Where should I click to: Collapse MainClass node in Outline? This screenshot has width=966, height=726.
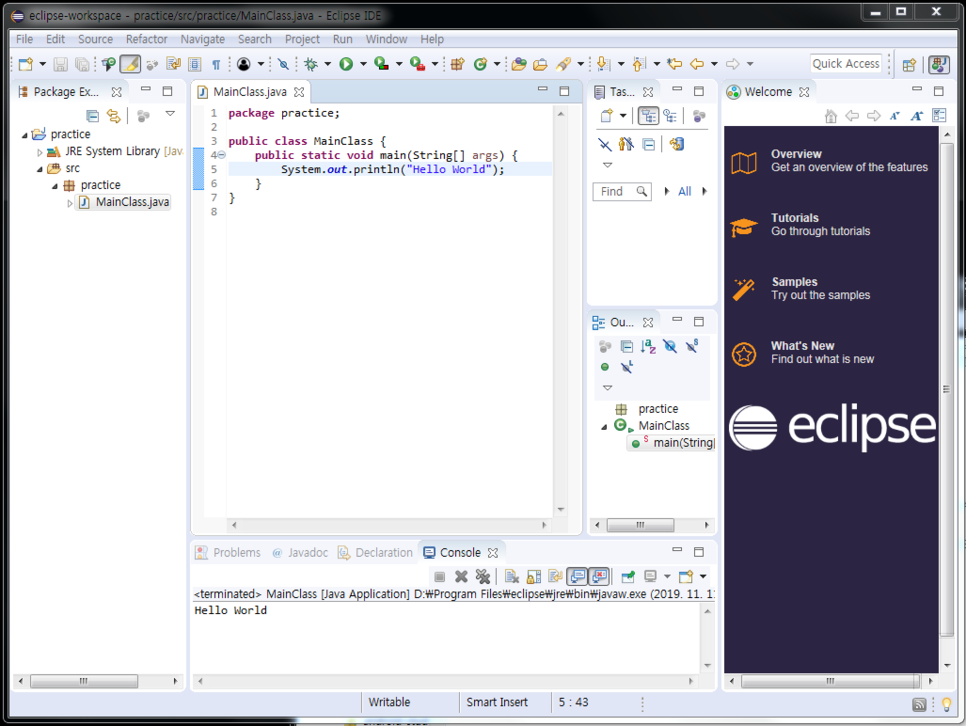pyautogui.click(x=604, y=426)
